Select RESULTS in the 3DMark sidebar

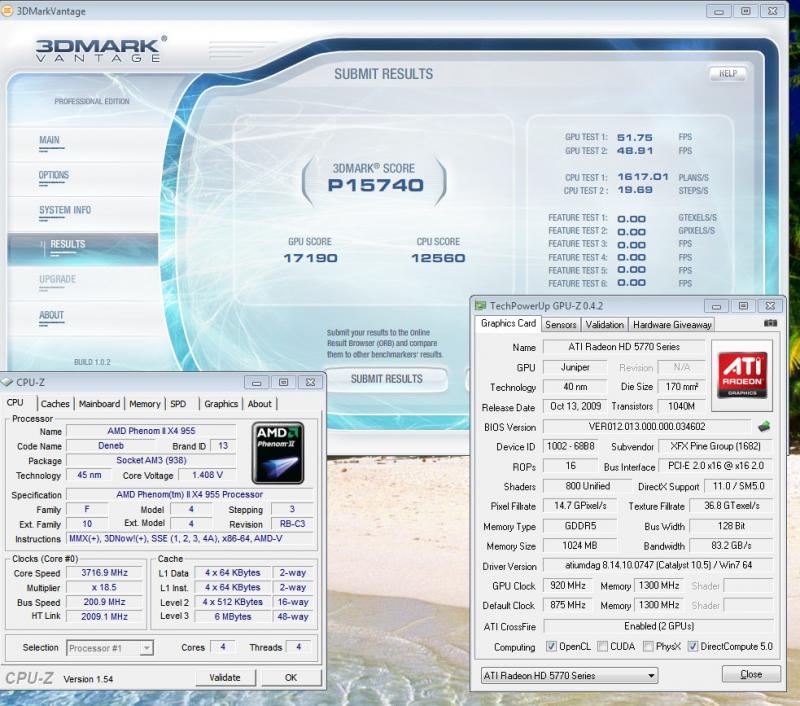click(x=83, y=248)
